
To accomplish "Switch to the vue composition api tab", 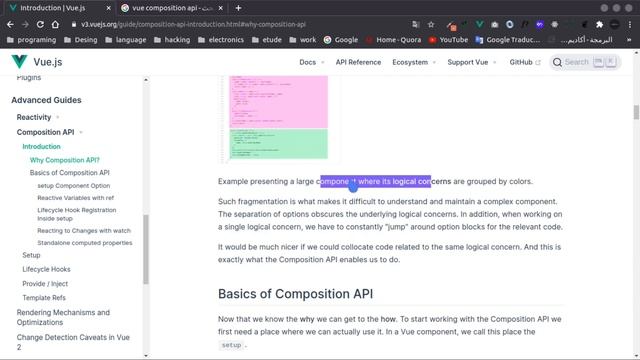I will [x=172, y=8].
